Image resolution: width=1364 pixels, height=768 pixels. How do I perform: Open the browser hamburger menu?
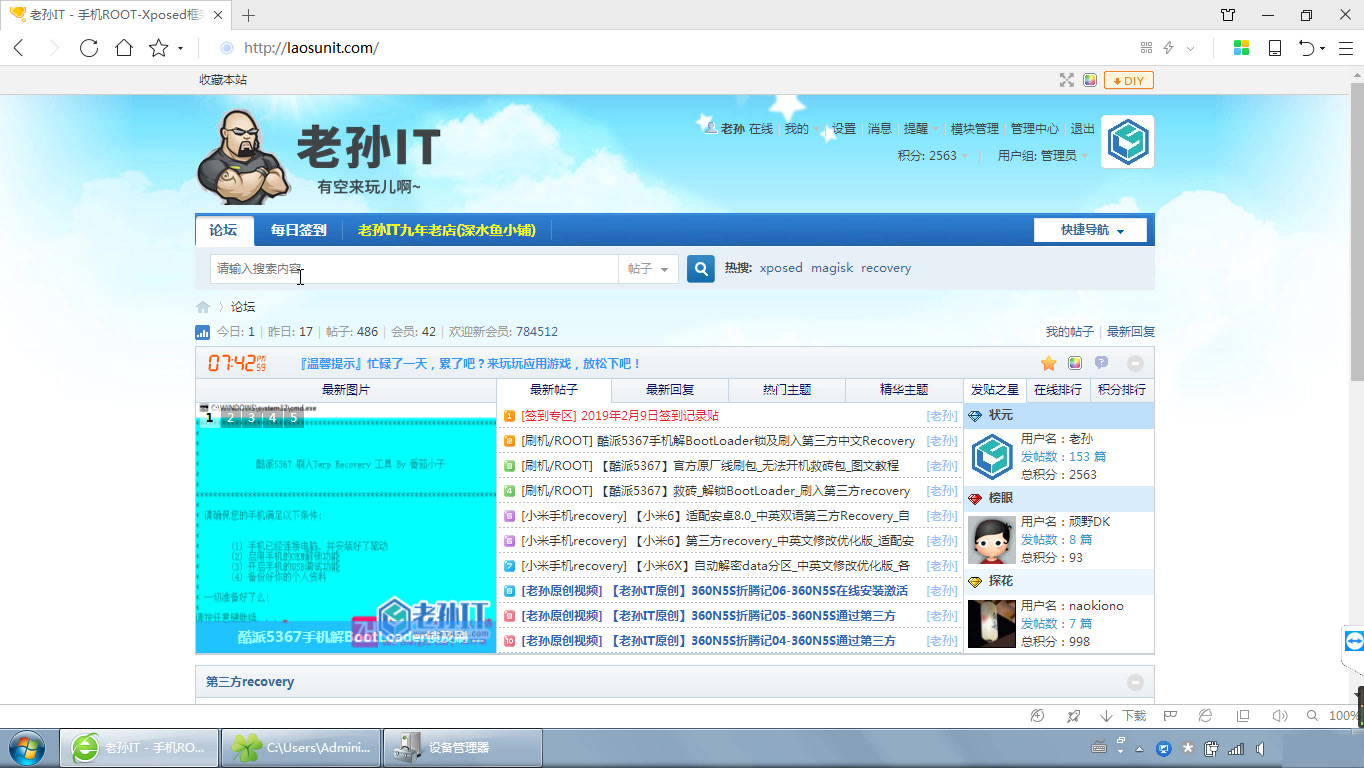click(x=1344, y=48)
